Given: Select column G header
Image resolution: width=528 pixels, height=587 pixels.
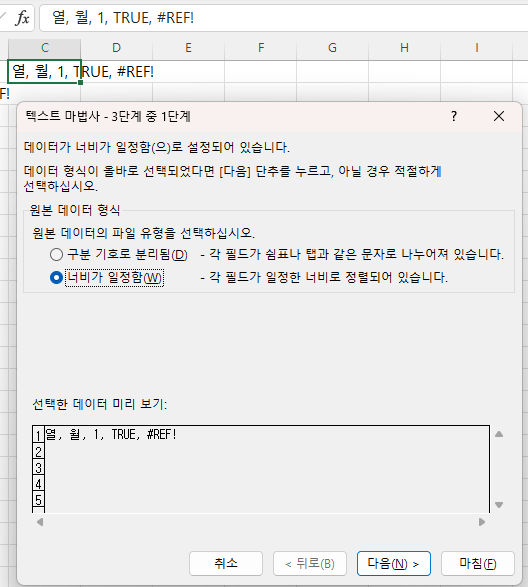Looking at the screenshot, I should coord(333,48).
